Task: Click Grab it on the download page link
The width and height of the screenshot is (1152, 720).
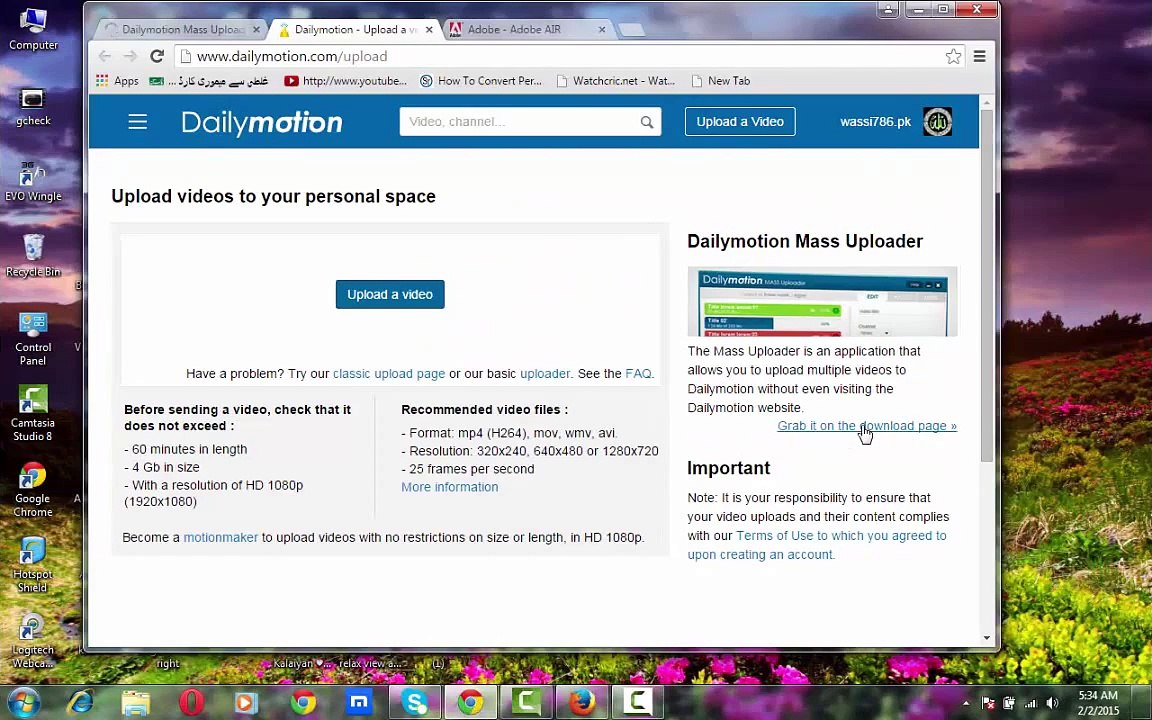Action: tap(867, 426)
